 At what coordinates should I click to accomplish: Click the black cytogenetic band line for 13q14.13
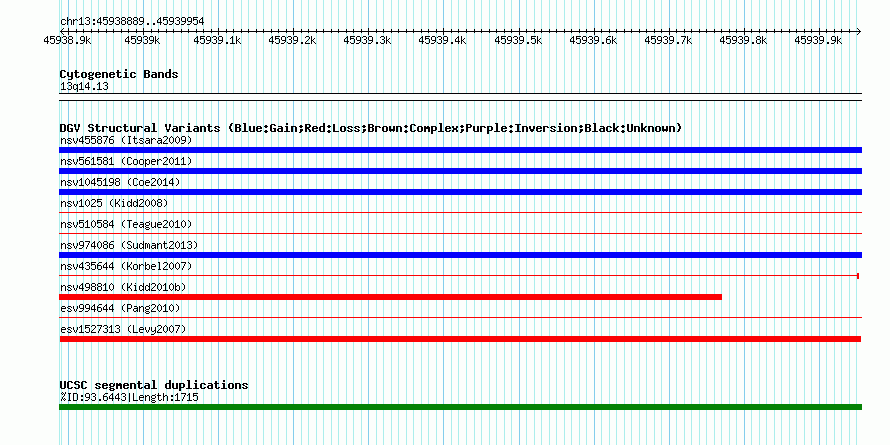pyautogui.click(x=460, y=97)
